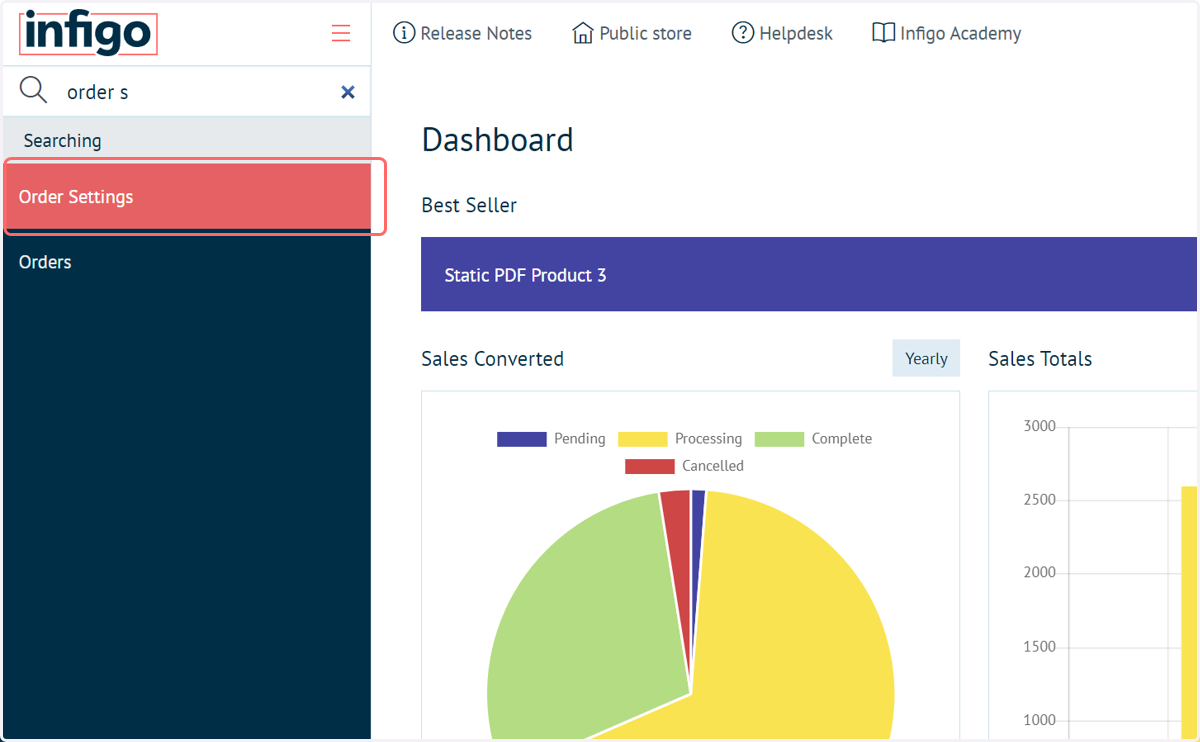1200x742 pixels.
Task: Toggle the Complete legend swatch
Action: [x=779, y=439]
